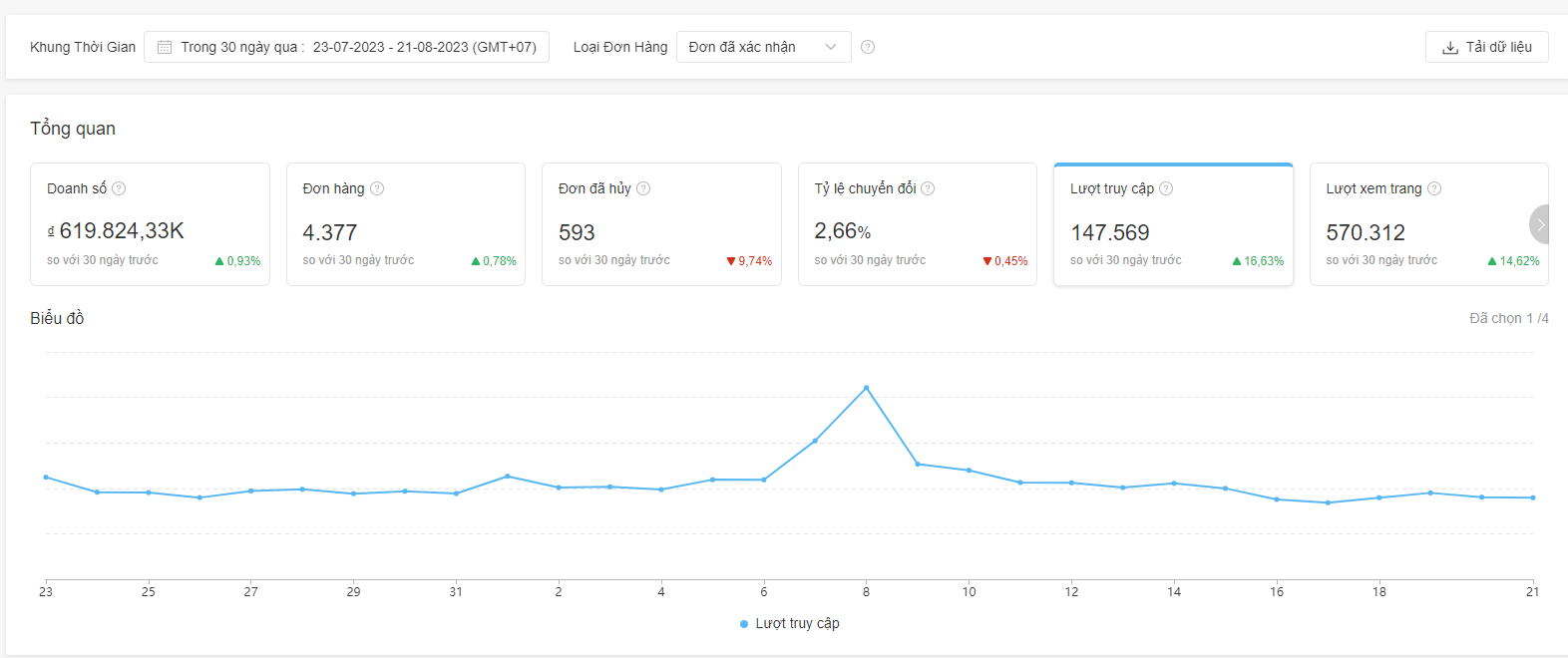Click the 147.569 visits value
Screen dimensions: 1568x658
pos(1110,232)
